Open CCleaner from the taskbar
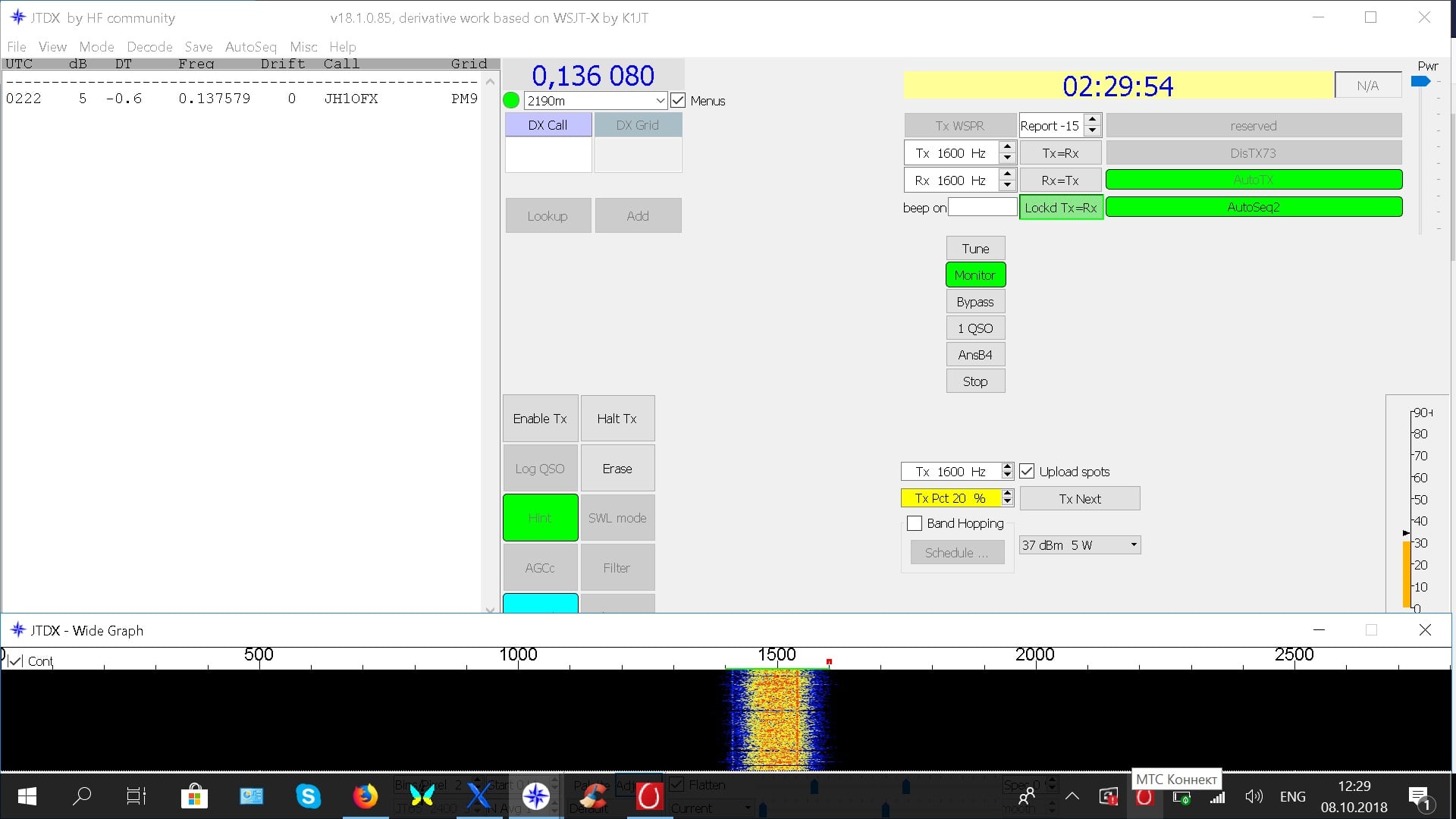Viewport: 1456px width, 819px height. pos(592,796)
